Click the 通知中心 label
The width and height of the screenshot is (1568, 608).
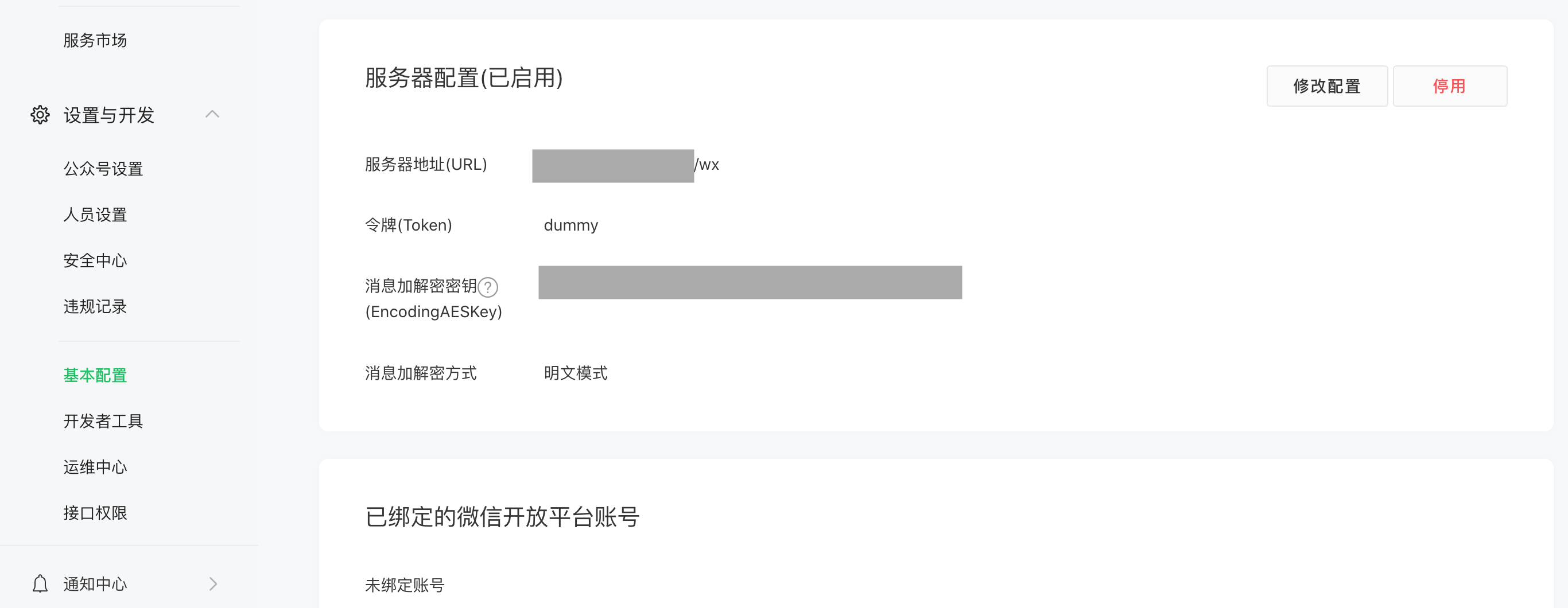point(95,584)
